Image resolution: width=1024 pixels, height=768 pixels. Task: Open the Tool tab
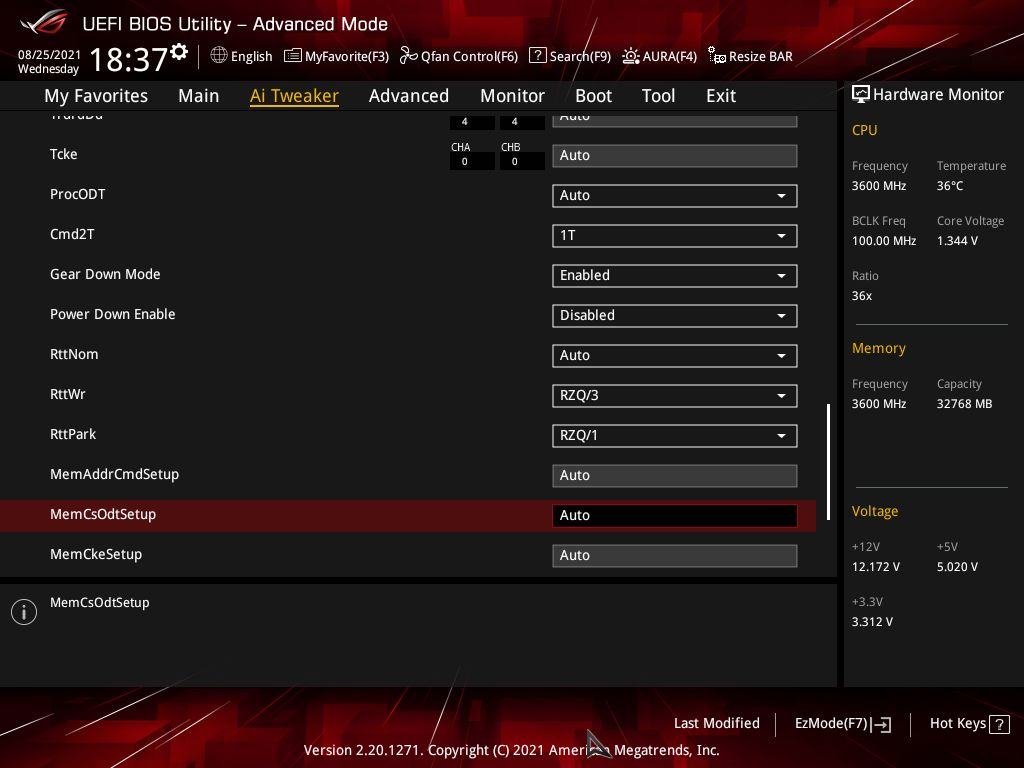point(658,96)
